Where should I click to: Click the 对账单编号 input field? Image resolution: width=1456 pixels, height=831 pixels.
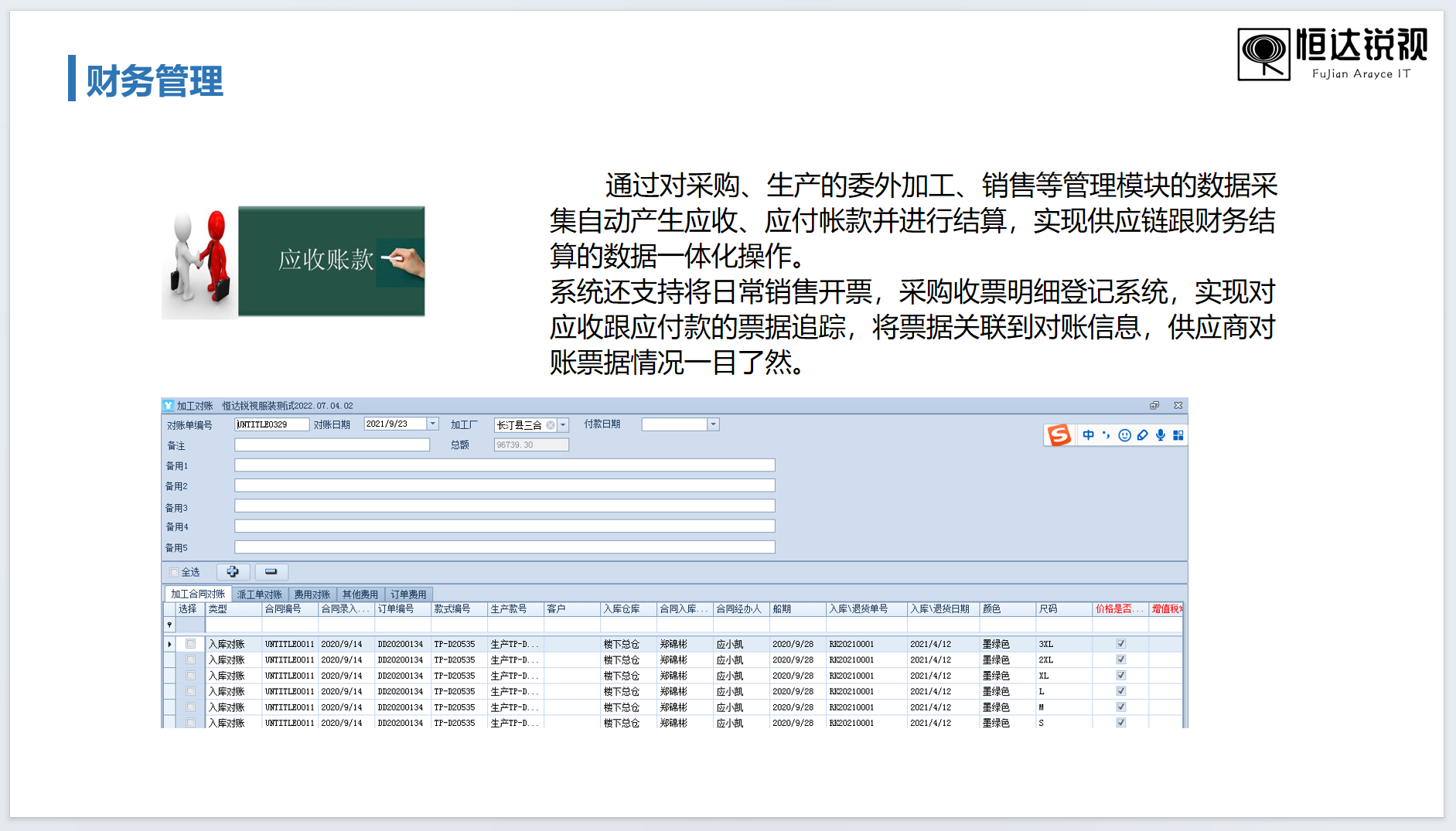271,424
